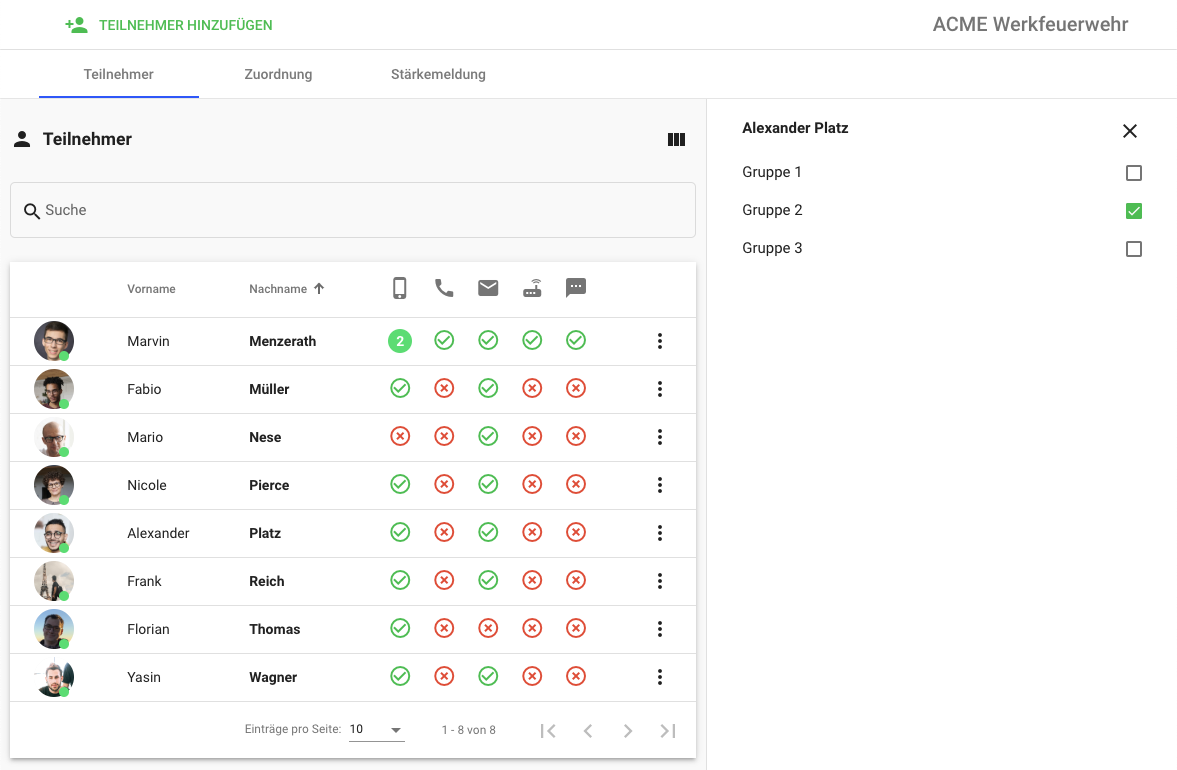Uncheck the Gruppe 2 checkbox
The image size is (1177, 770).
pos(1133,211)
